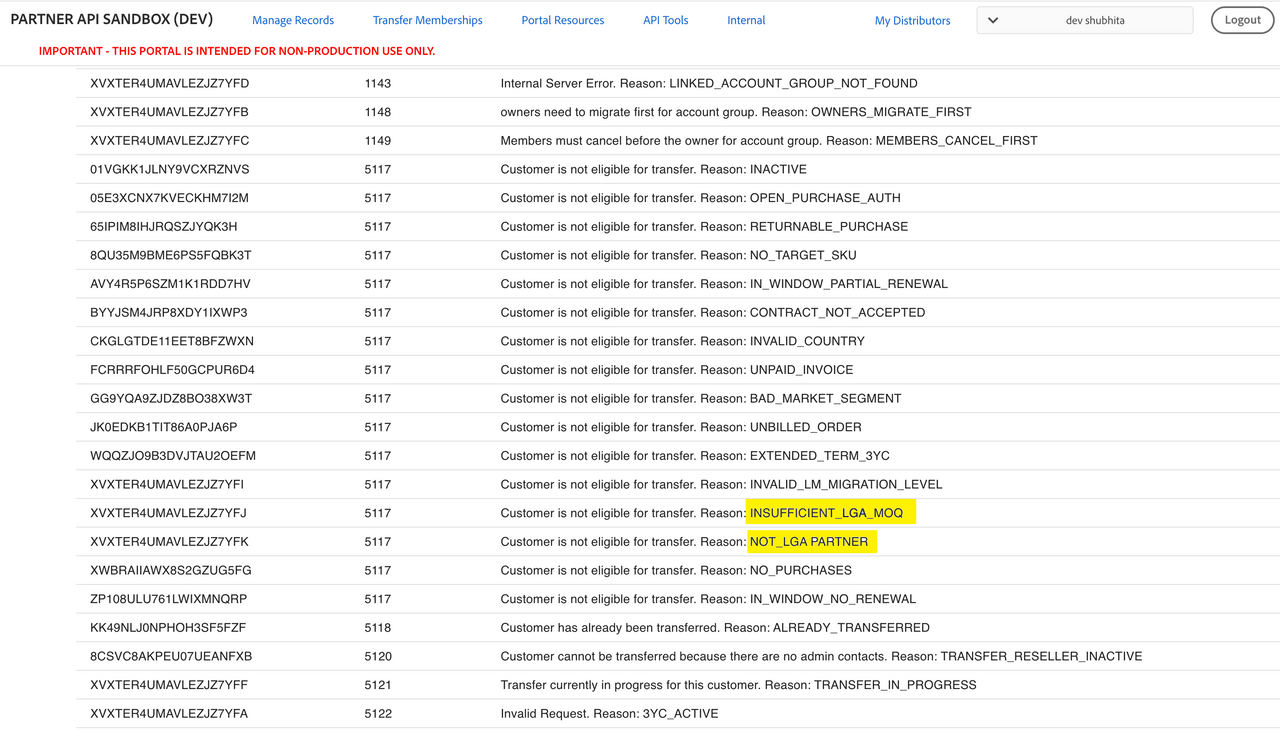
Task: Click the chevron arrow in the distributor dropdown
Action: tap(993, 20)
